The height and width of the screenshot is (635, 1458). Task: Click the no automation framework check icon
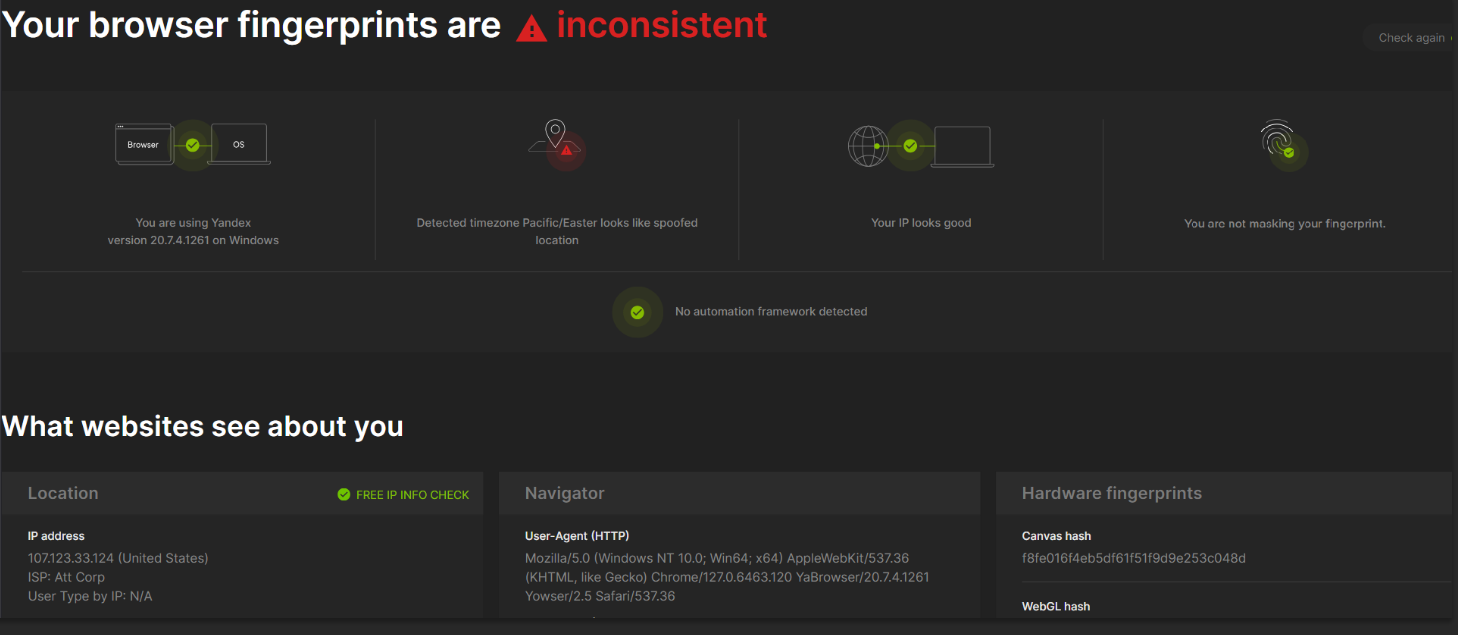click(x=637, y=312)
